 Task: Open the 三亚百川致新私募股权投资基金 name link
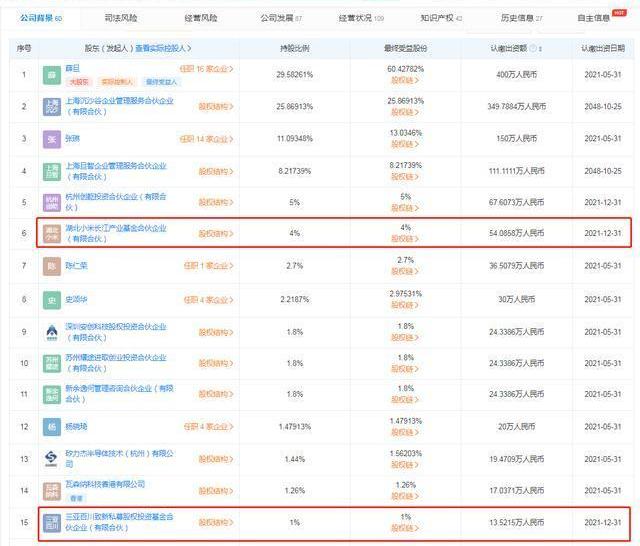(119, 522)
